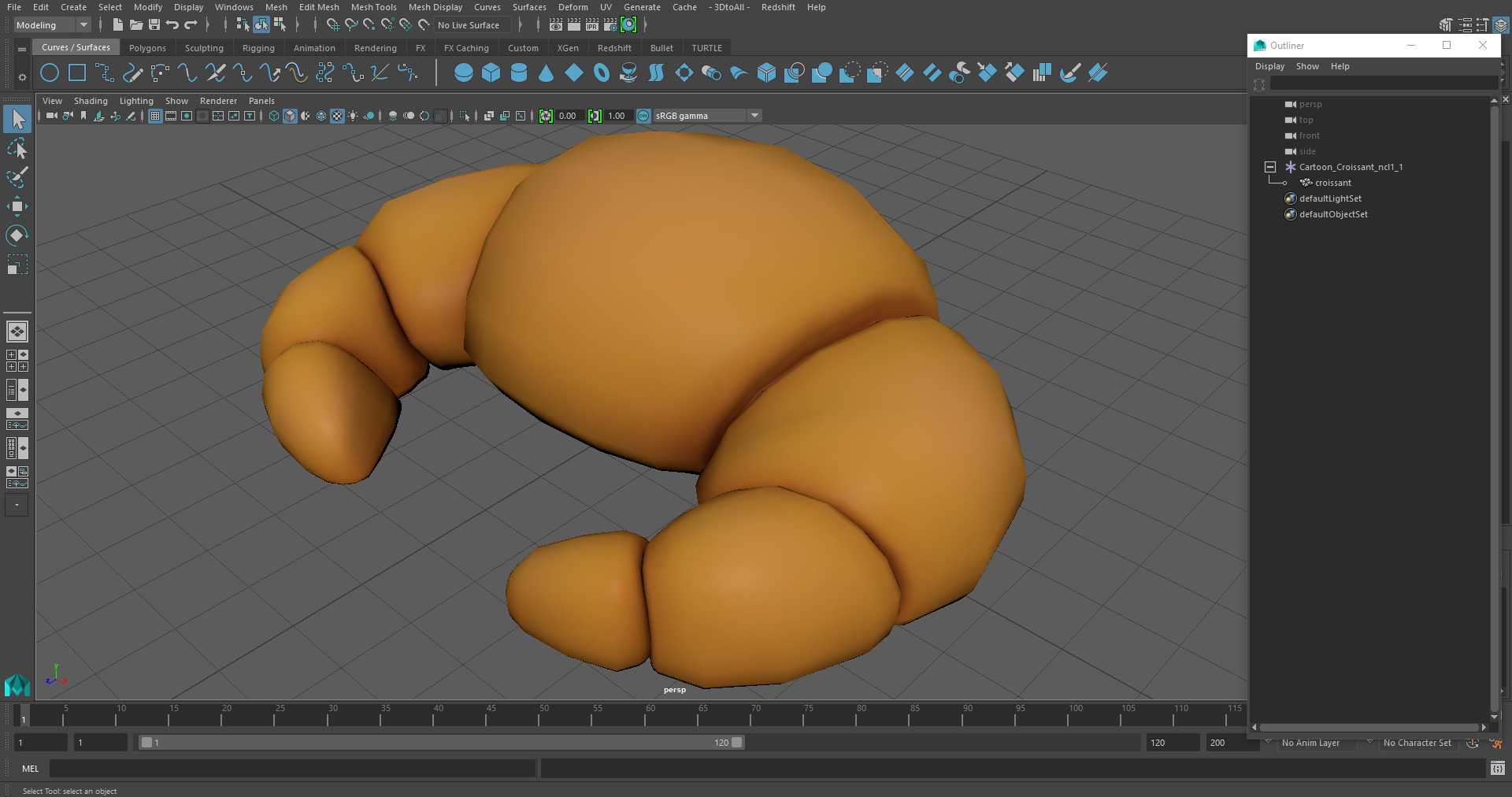Toggle view color management button
The image size is (1512, 797).
tap(643, 116)
